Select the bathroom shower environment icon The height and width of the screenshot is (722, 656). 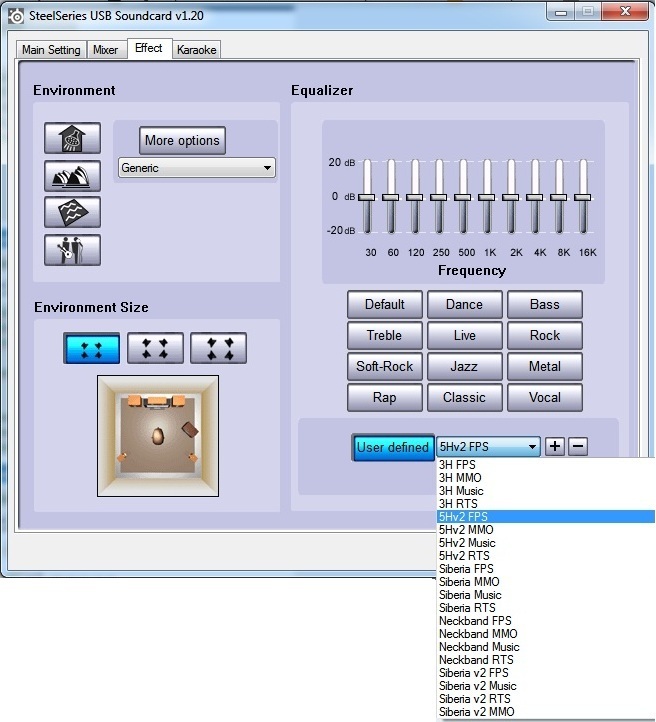point(72,139)
